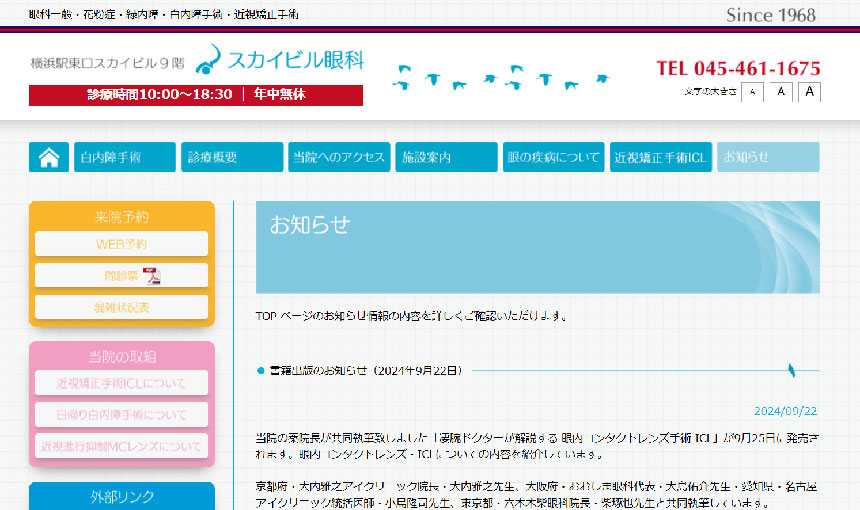Click the 診療時間10:00～18:30 banner

click(196, 95)
